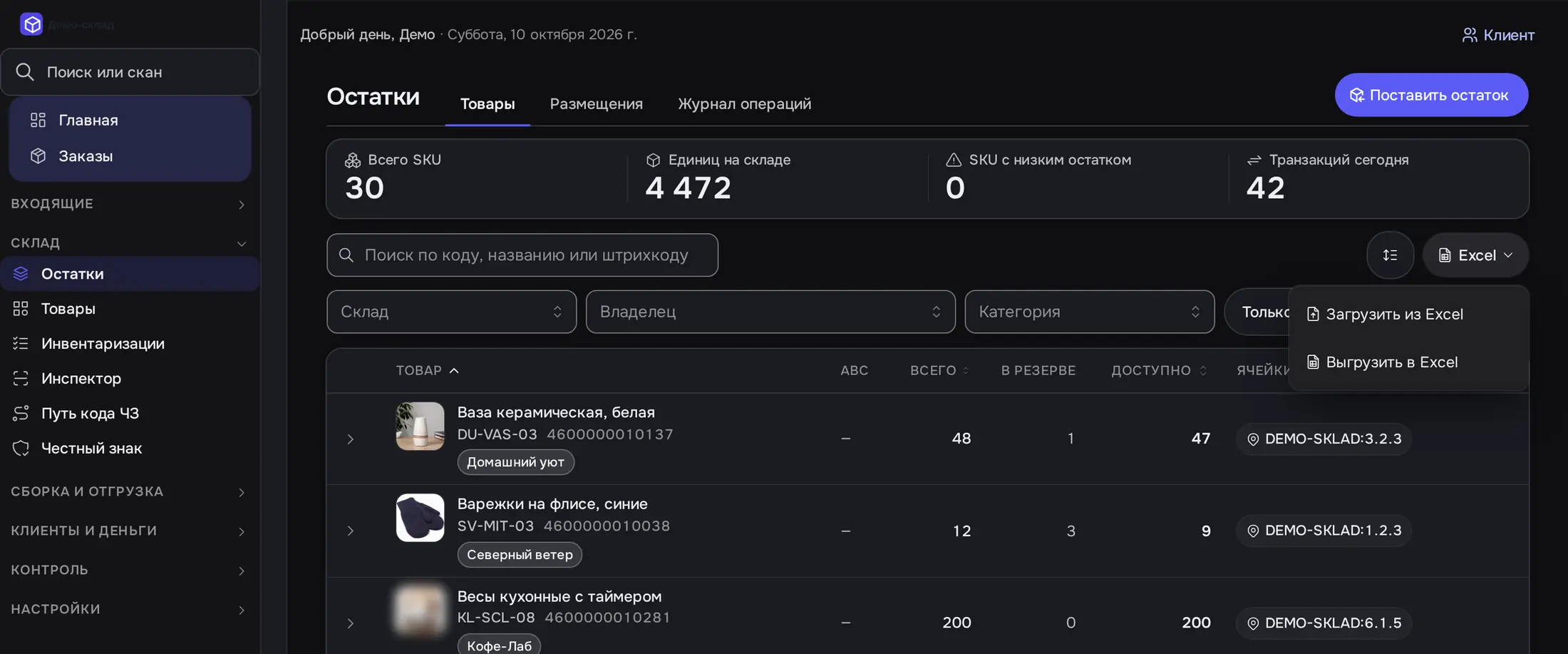
Task: Open Товары in the sidebar
Action: pyautogui.click(x=130, y=309)
